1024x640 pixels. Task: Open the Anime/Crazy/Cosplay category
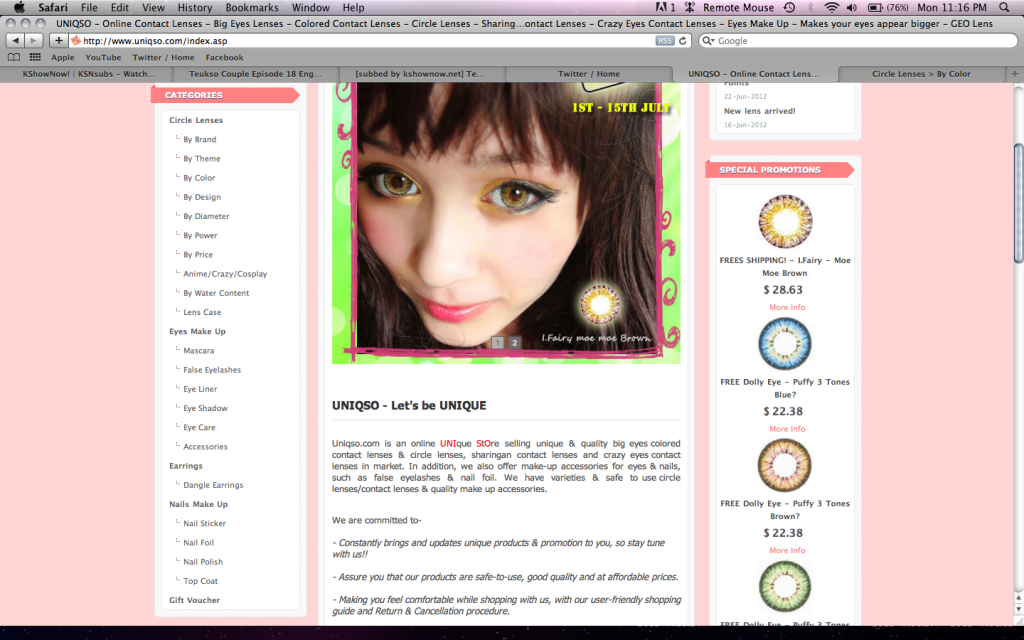pyautogui.click(x=225, y=274)
